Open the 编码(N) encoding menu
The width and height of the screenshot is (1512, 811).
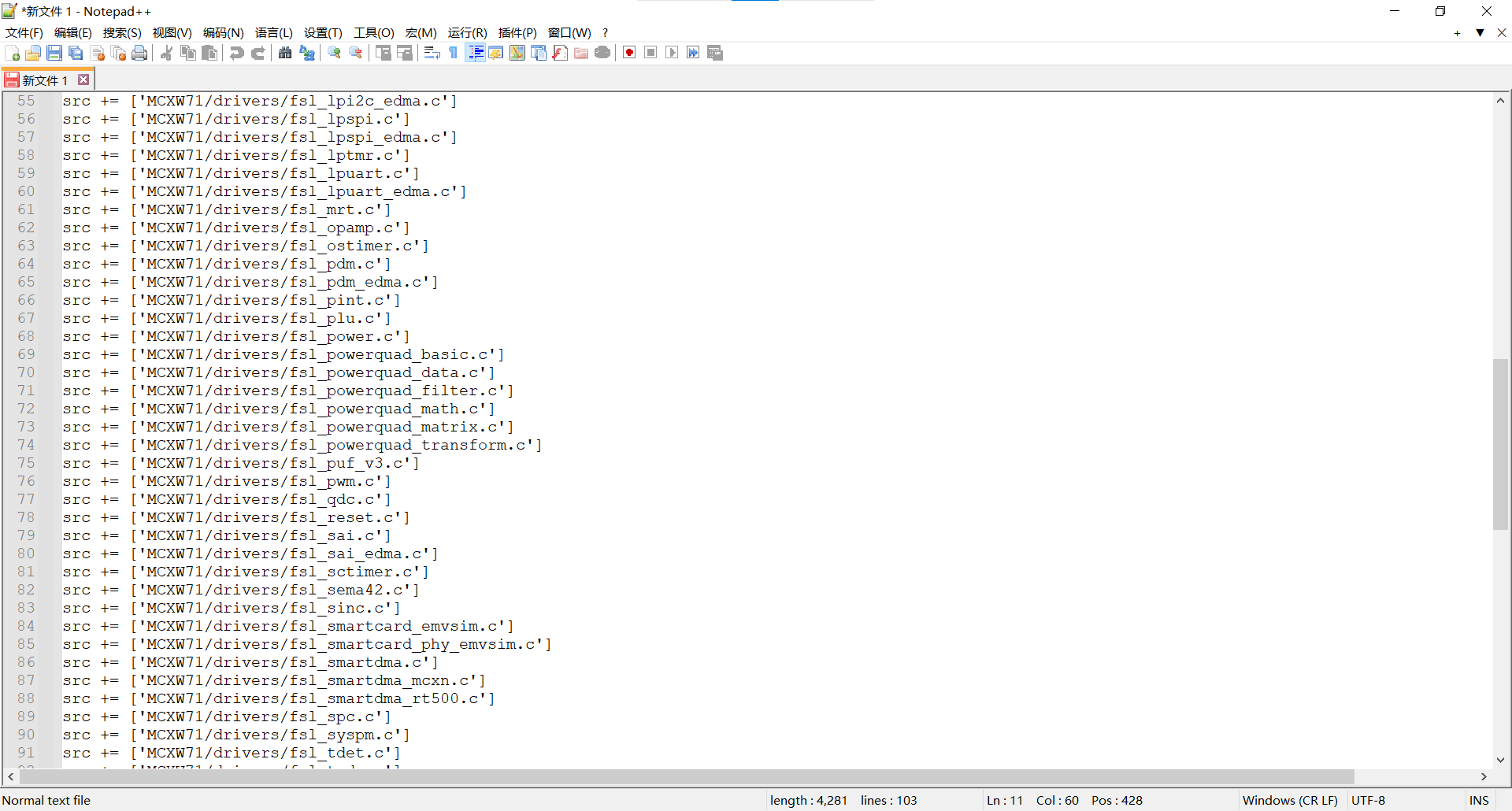(223, 32)
